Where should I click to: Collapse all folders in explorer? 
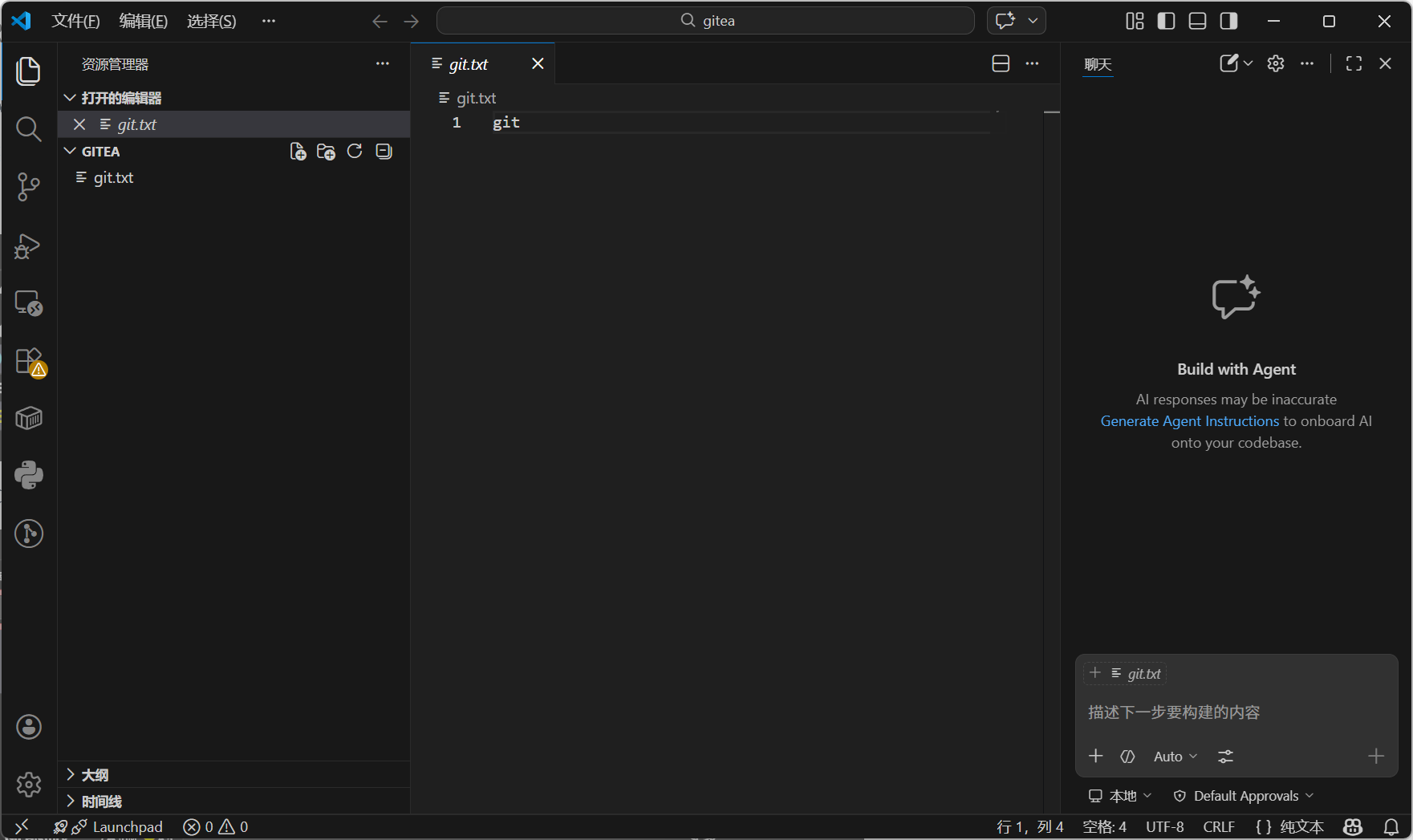point(384,152)
